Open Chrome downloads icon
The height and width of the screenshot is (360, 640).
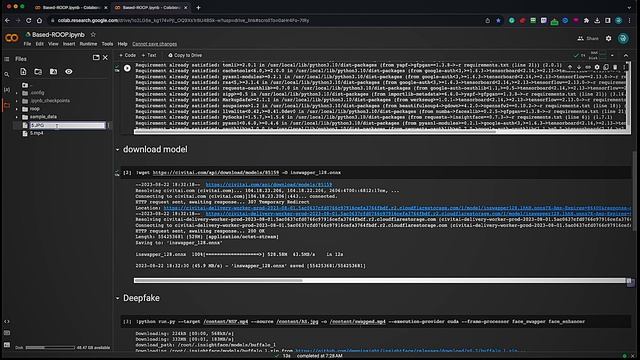click(597, 20)
